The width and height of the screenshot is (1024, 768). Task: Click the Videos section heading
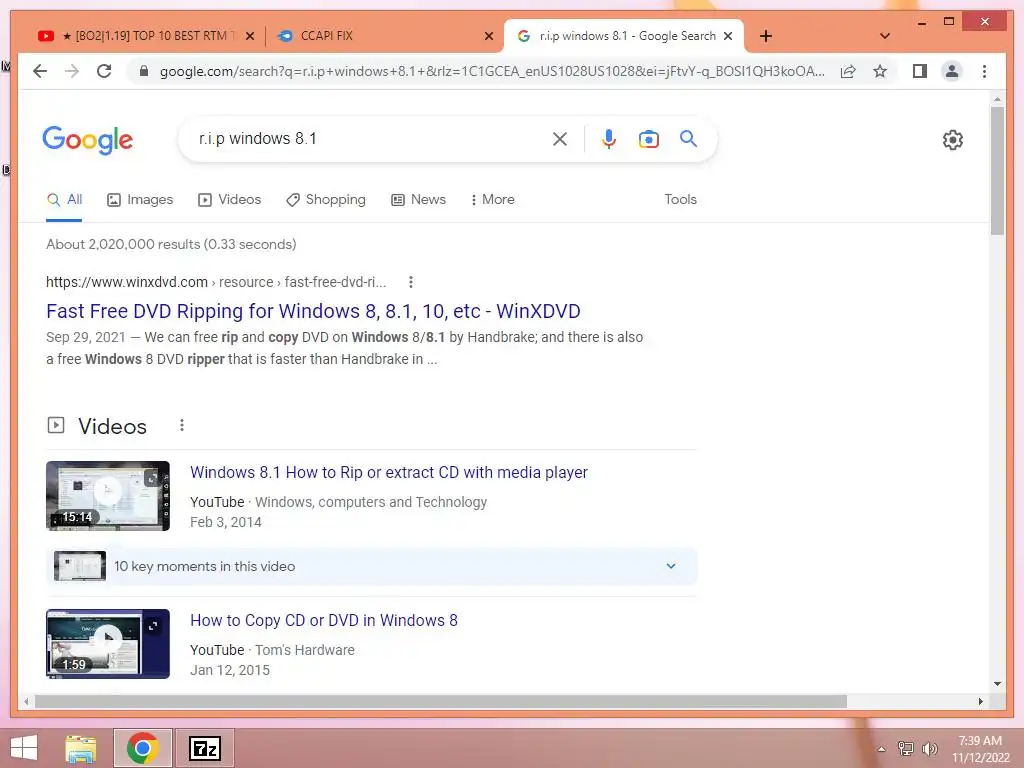112,426
